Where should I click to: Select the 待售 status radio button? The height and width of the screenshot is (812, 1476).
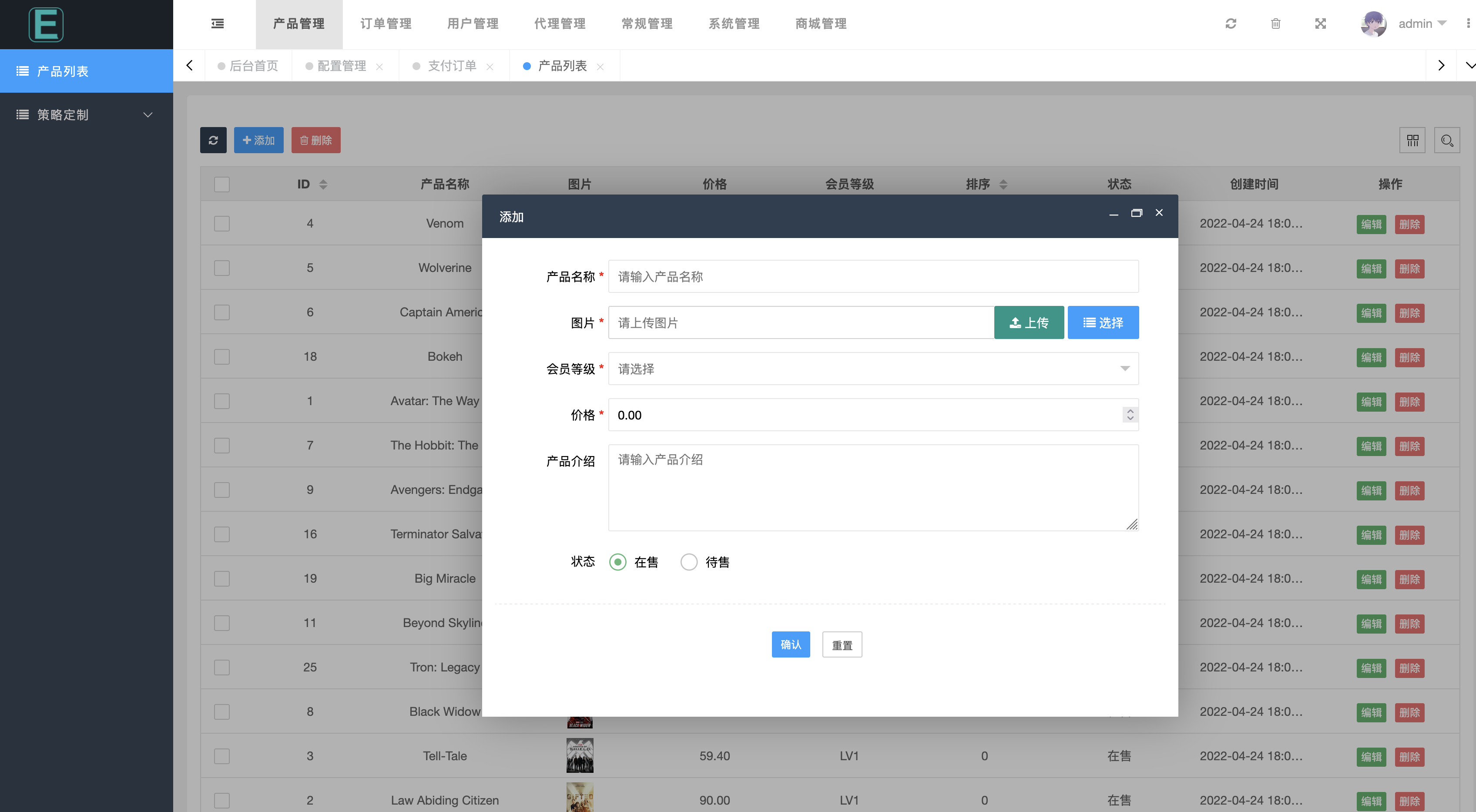pos(689,562)
